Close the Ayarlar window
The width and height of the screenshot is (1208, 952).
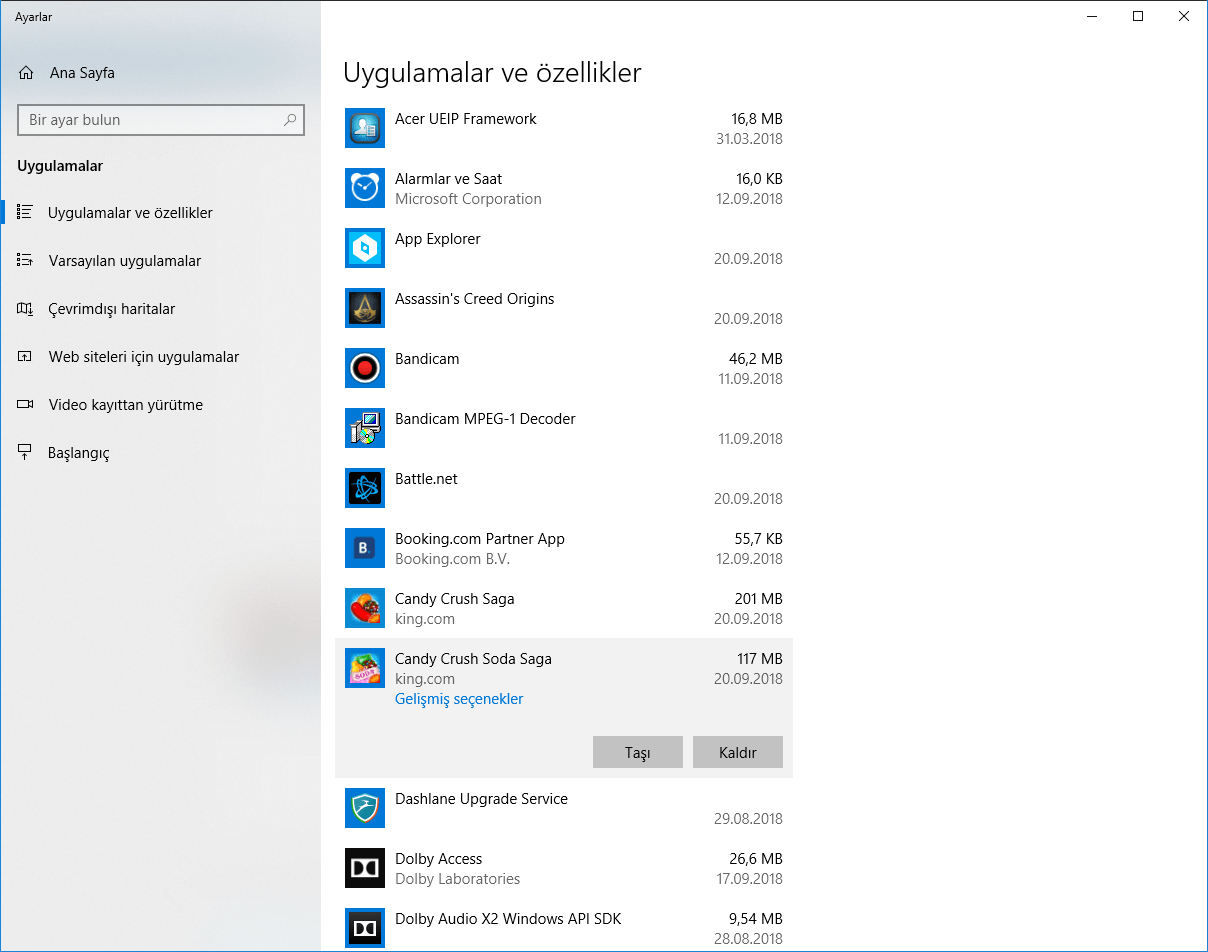click(x=1184, y=16)
